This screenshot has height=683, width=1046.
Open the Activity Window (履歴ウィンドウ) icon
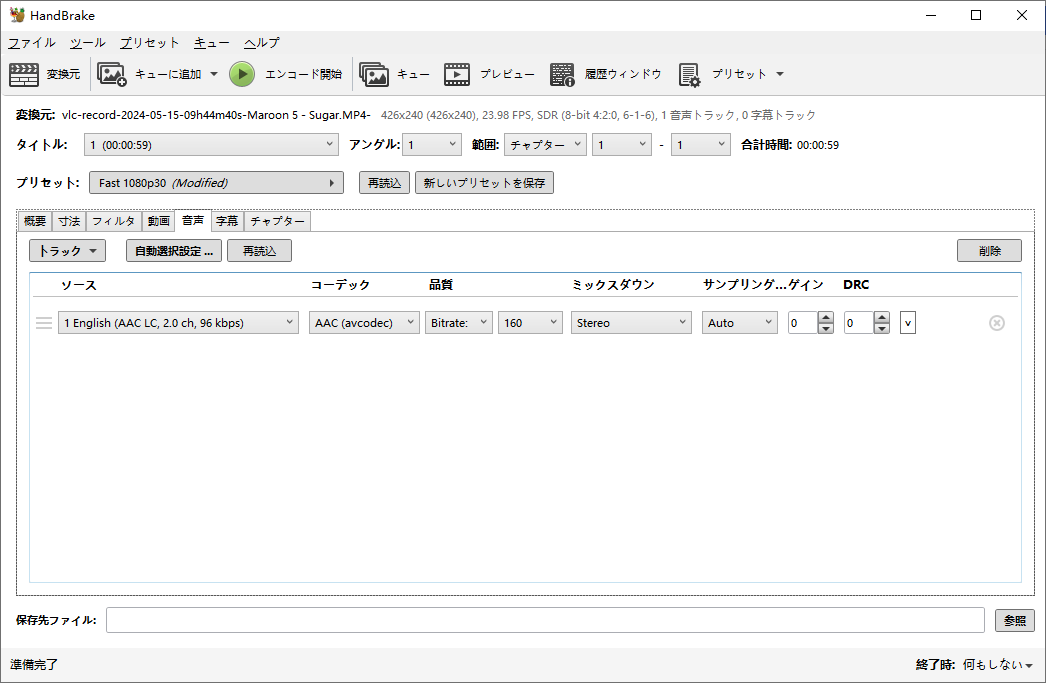click(x=562, y=74)
